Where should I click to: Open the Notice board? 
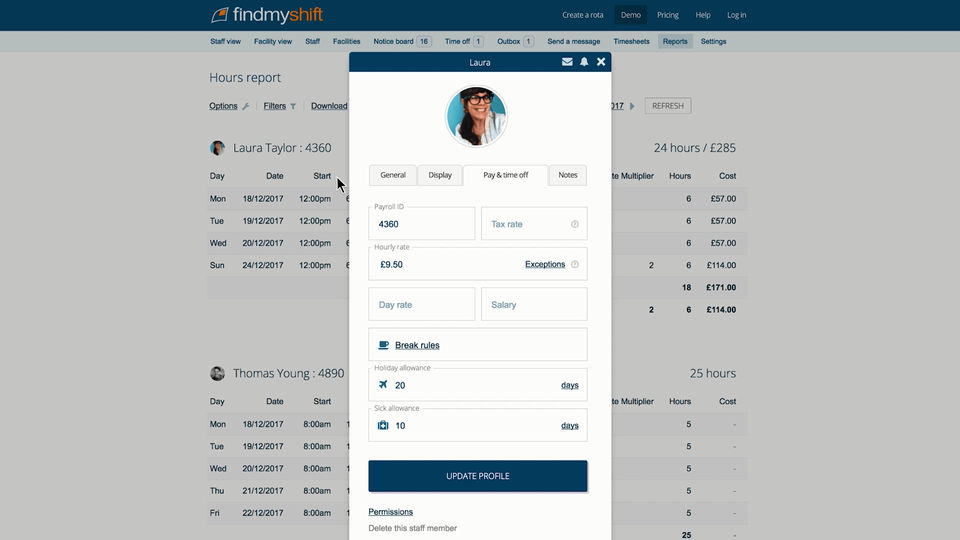[402, 42]
